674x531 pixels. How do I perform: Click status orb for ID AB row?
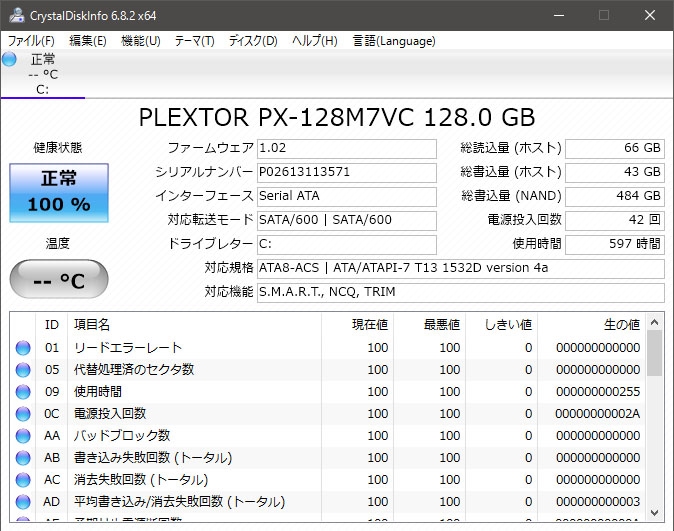point(23,457)
